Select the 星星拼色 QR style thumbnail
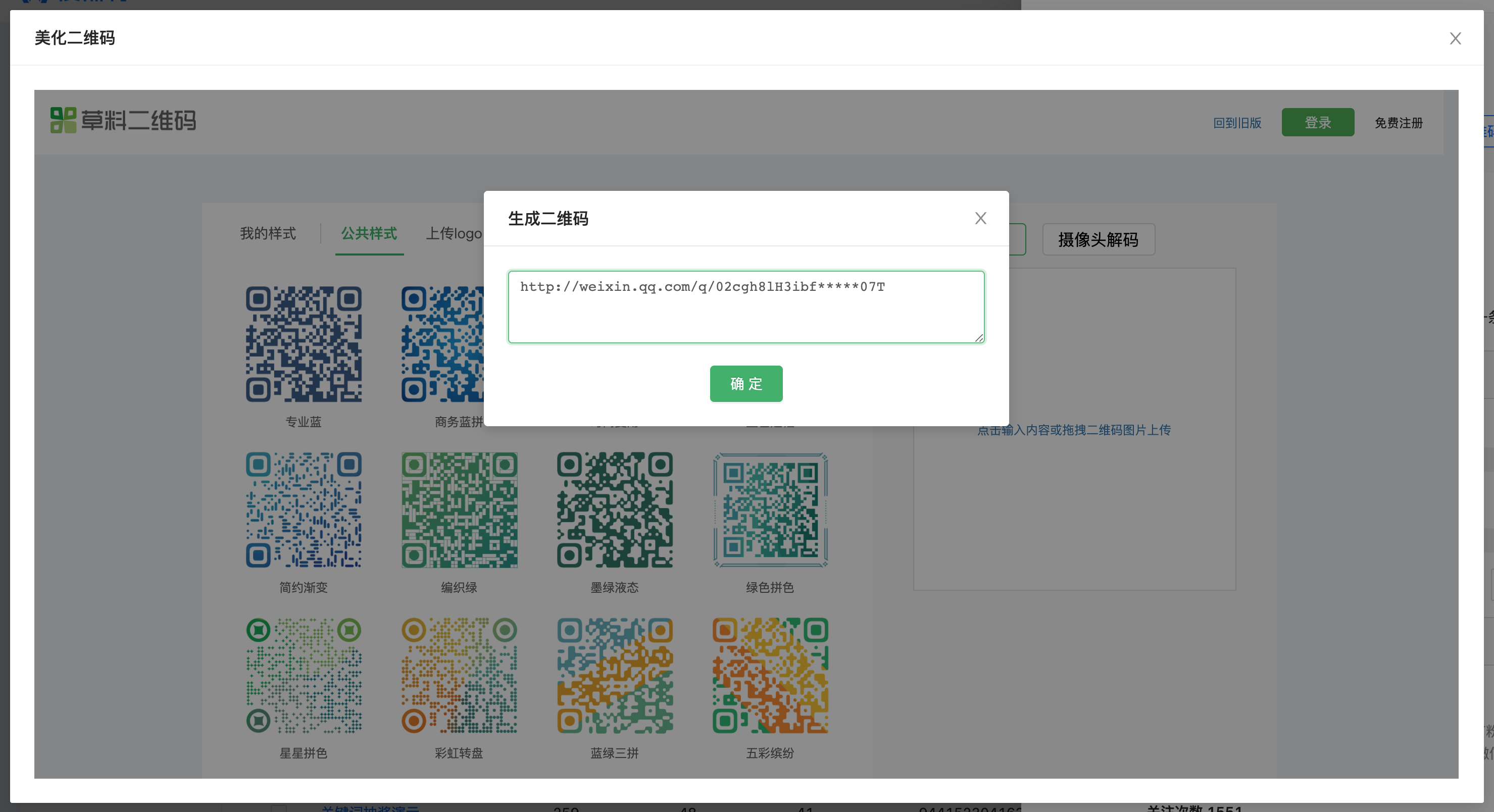 304,676
